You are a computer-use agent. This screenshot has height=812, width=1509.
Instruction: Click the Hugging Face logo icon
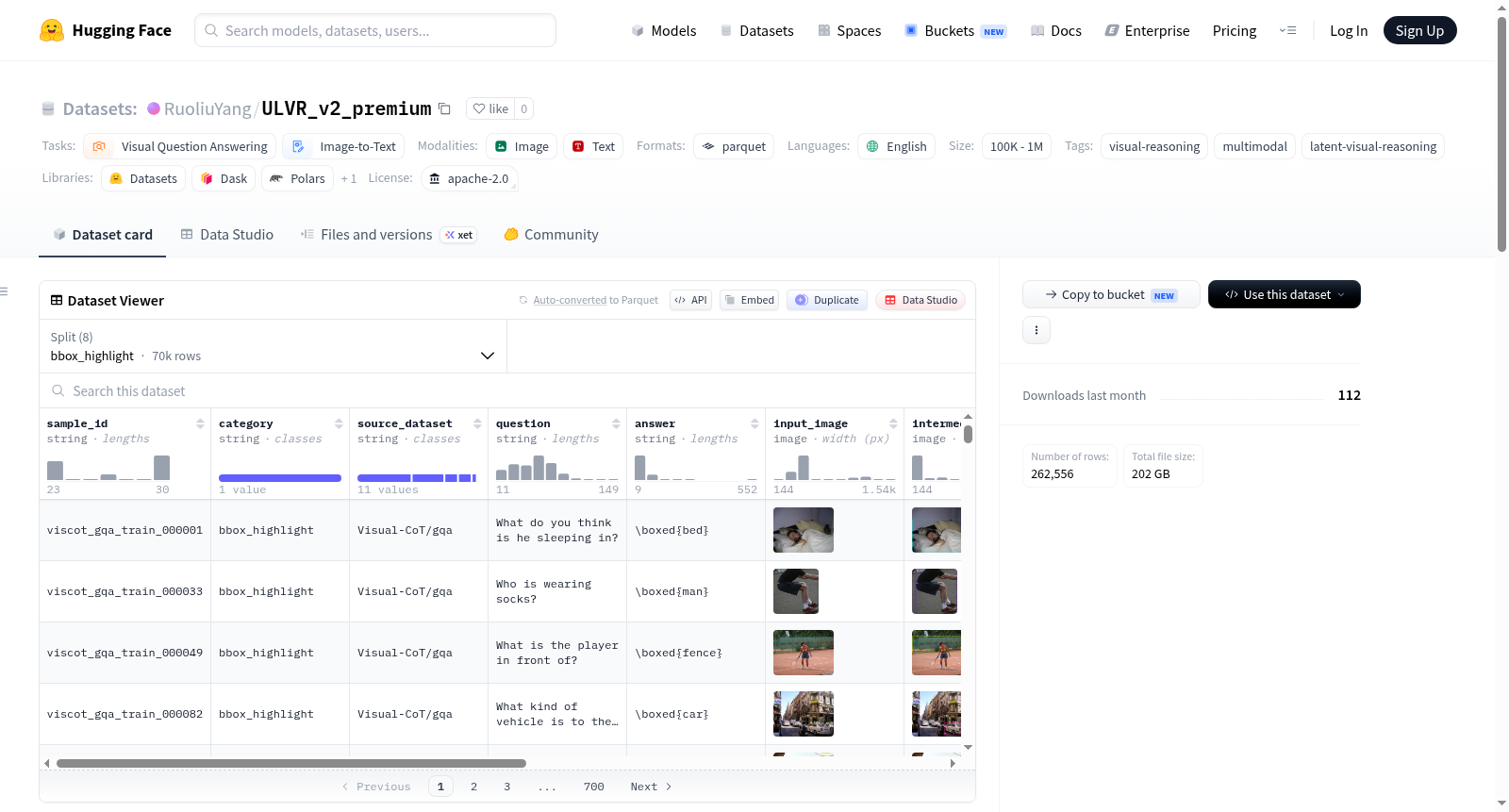pyautogui.click(x=52, y=30)
